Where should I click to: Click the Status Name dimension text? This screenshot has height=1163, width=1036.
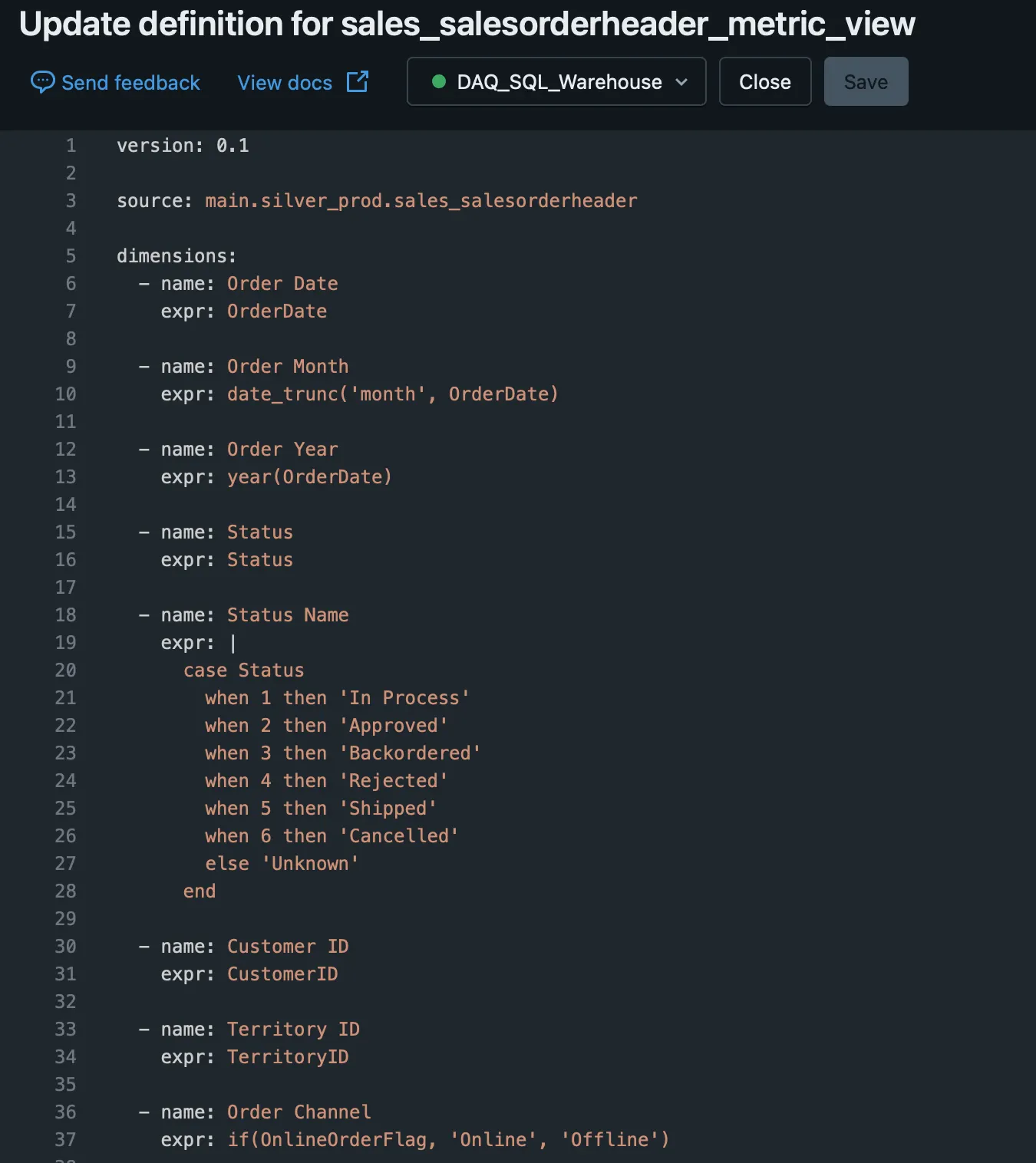288,614
